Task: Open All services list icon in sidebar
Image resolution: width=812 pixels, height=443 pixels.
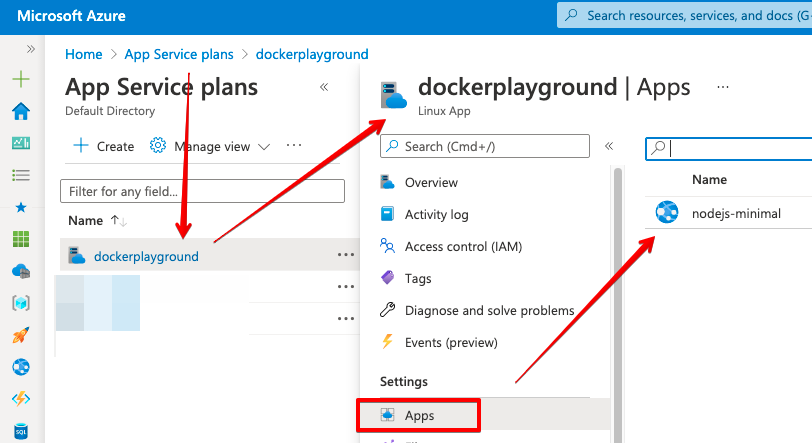Action: (20, 175)
